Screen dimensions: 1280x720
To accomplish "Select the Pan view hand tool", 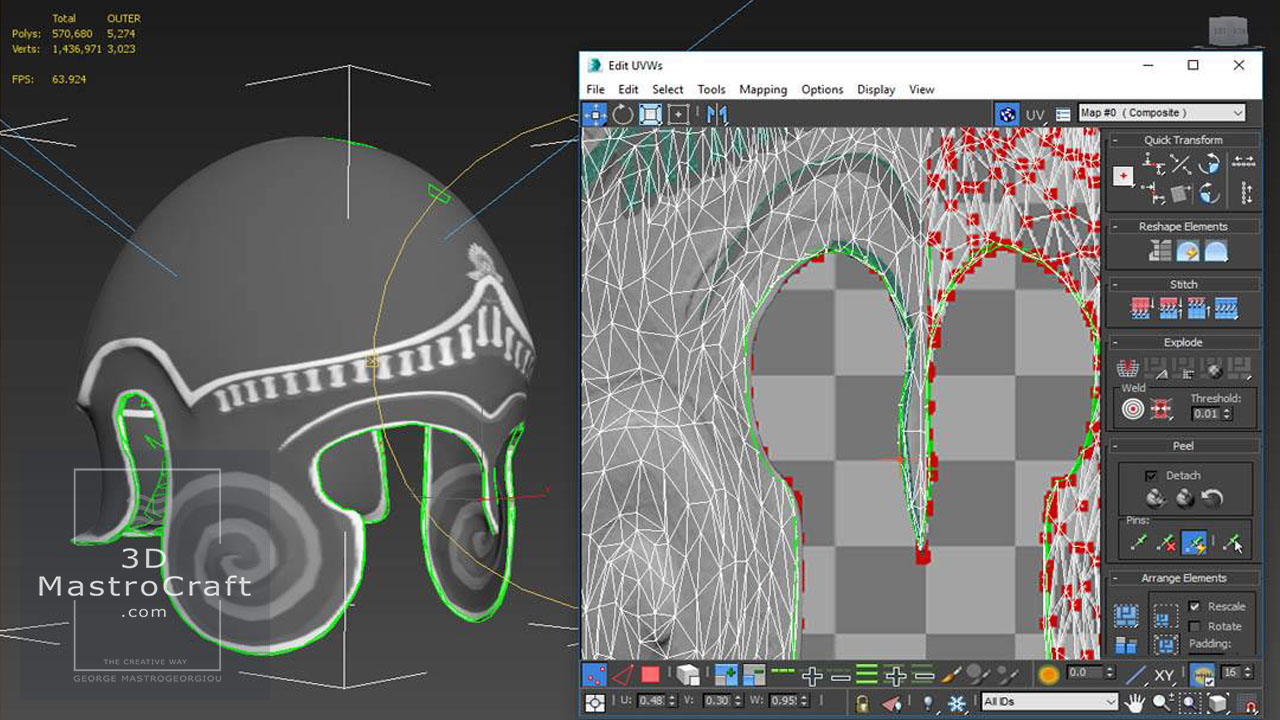I will (x=1134, y=702).
